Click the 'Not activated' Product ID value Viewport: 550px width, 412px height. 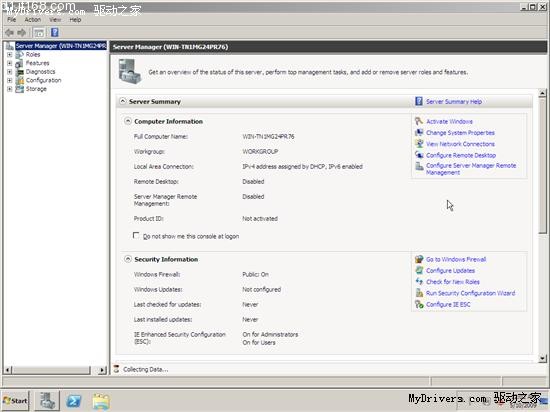point(260,218)
